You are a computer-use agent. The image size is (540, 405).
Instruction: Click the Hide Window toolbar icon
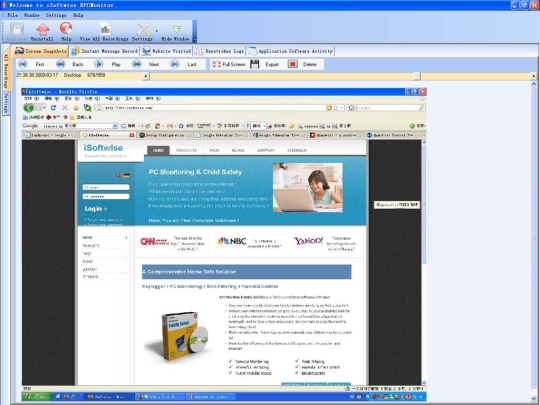tap(176, 29)
